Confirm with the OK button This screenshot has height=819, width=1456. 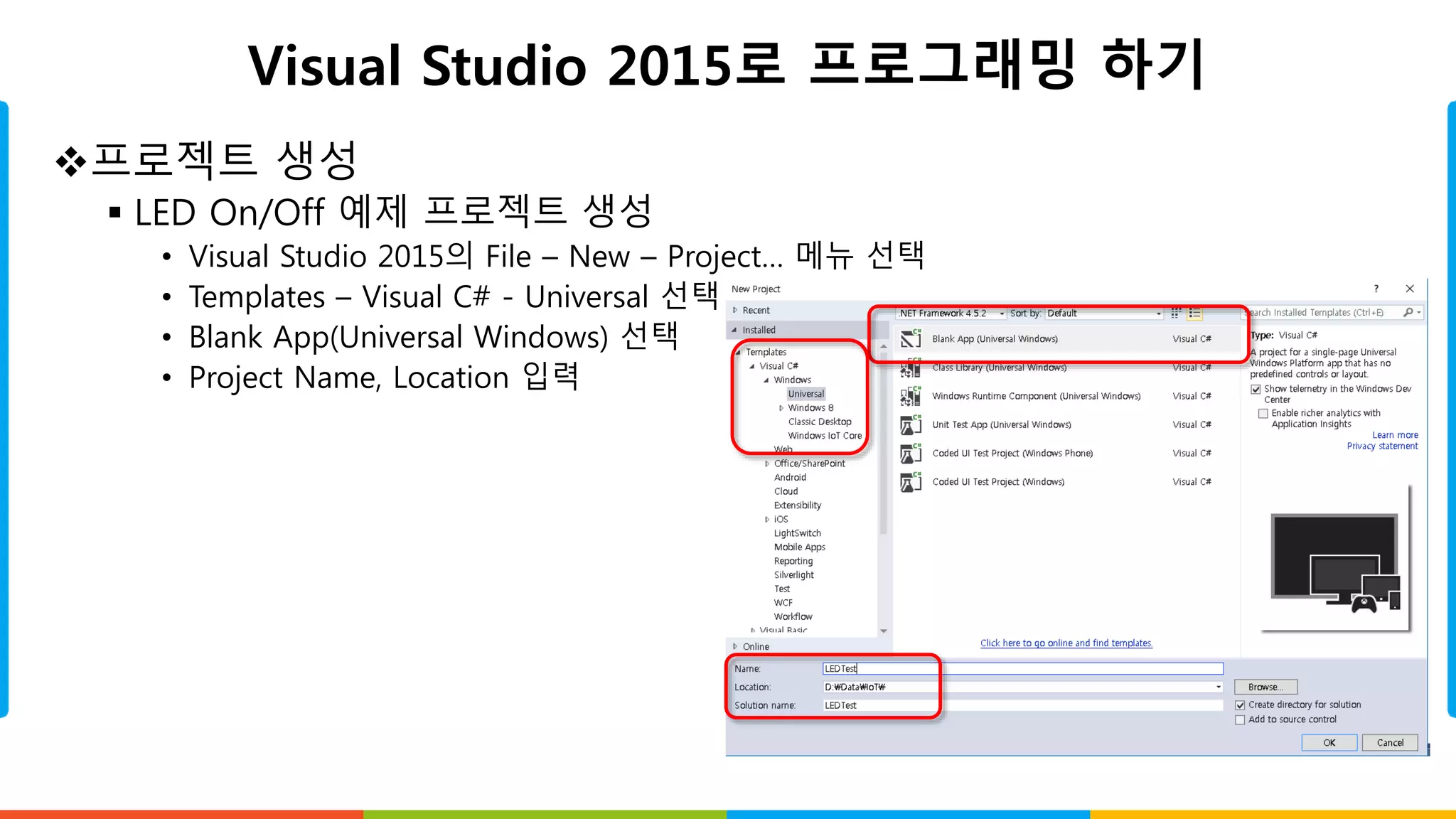1329,743
